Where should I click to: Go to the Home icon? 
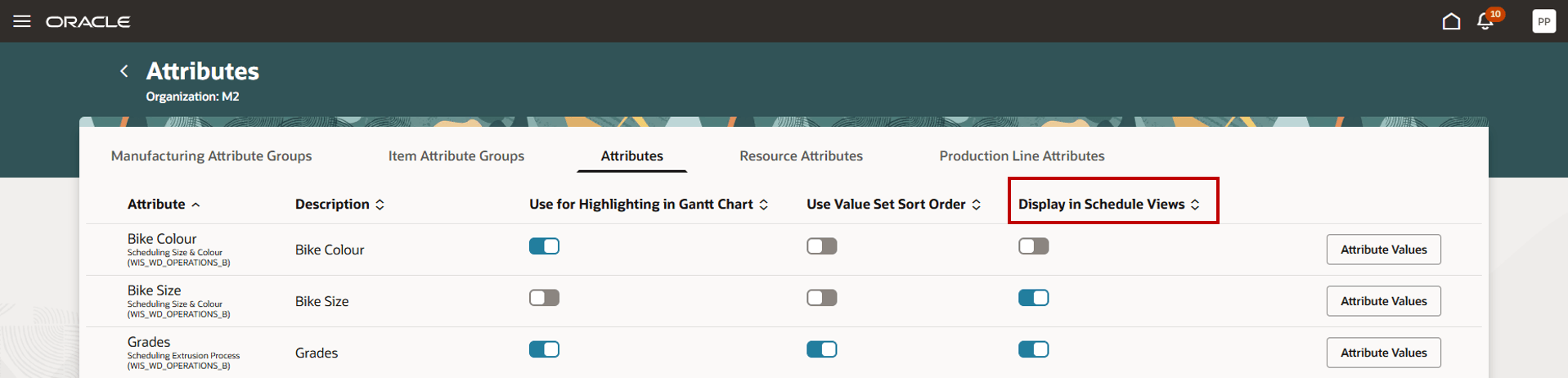click(1451, 21)
